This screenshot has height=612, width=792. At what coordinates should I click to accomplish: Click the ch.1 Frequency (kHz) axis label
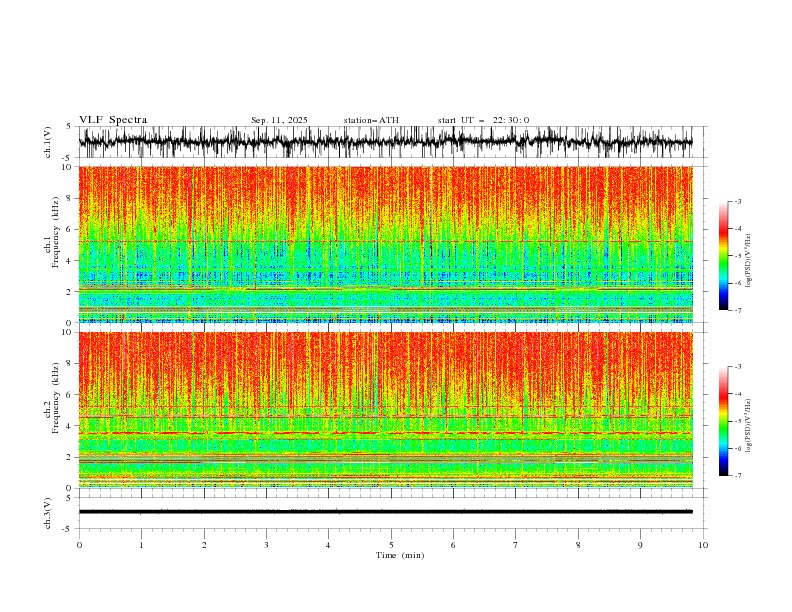pos(51,230)
